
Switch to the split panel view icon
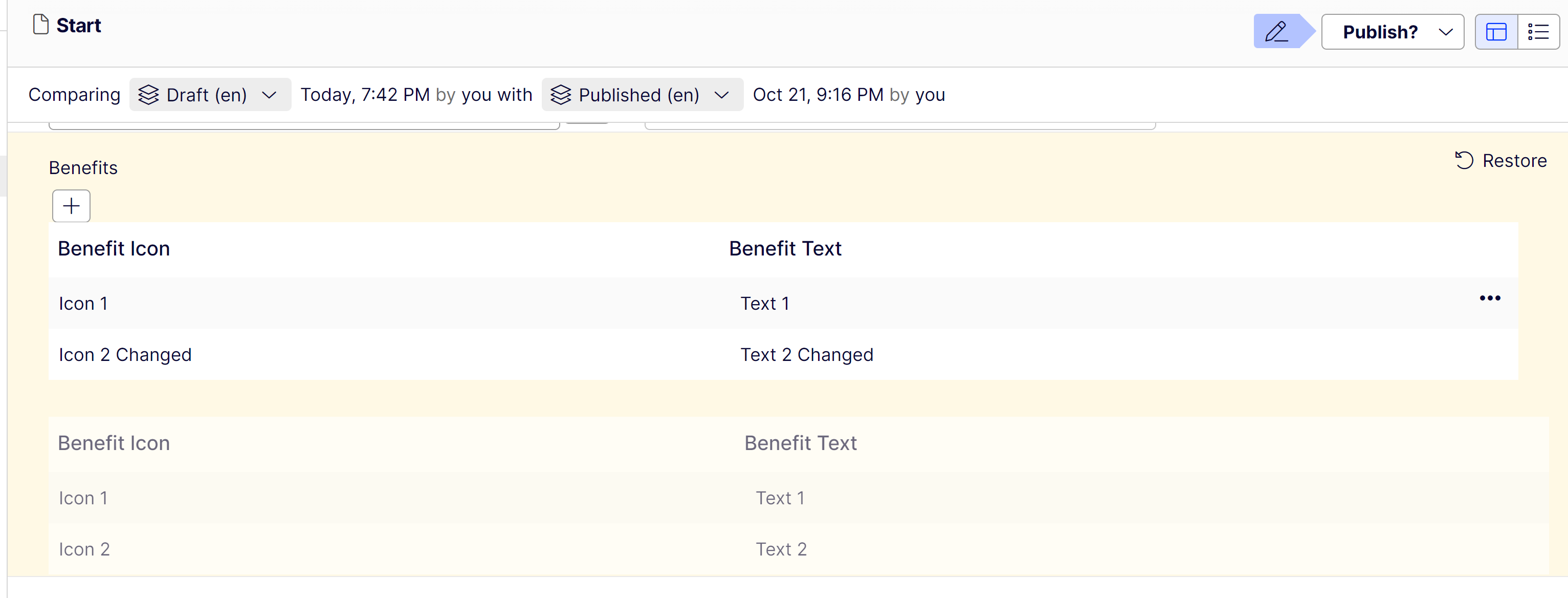[x=1496, y=32]
